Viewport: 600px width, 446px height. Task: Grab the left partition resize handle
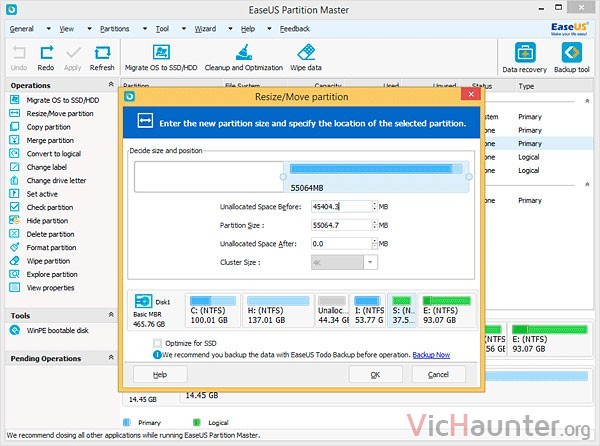tap(283, 177)
